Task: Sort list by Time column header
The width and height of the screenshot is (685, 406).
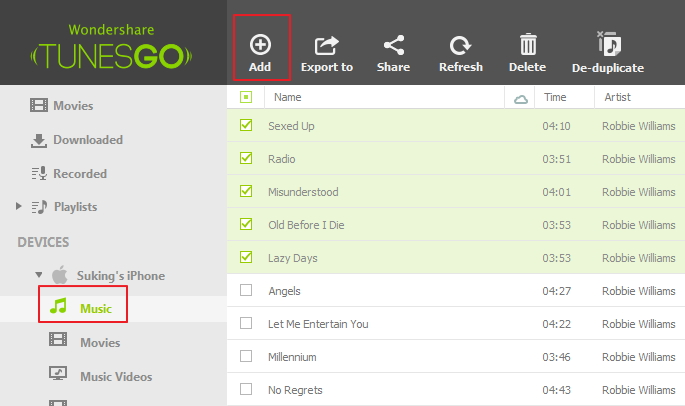Action: 555,97
